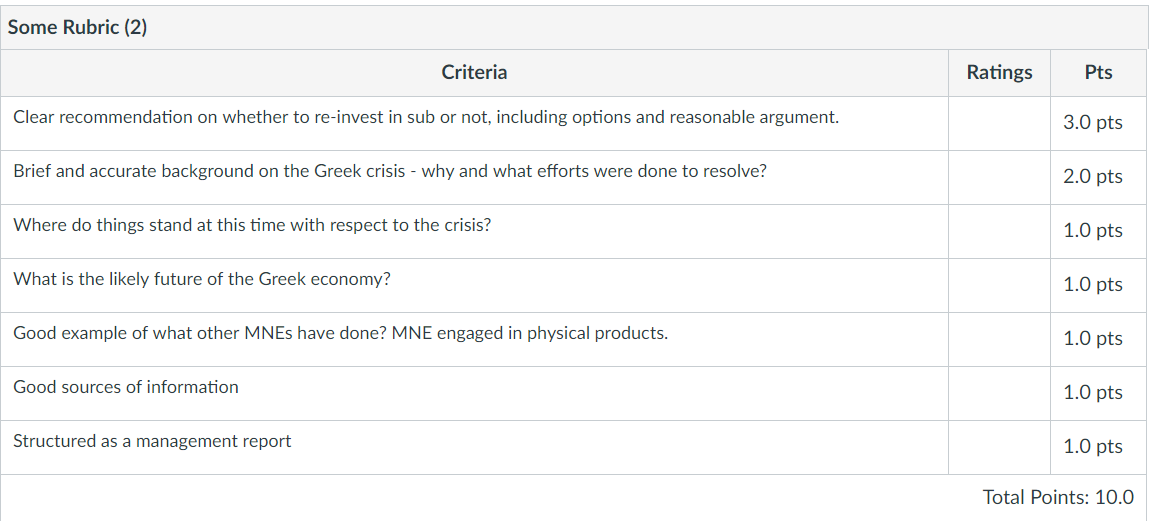
Task: Select the 'Structured as a management report' criterion
Action: tap(152, 441)
